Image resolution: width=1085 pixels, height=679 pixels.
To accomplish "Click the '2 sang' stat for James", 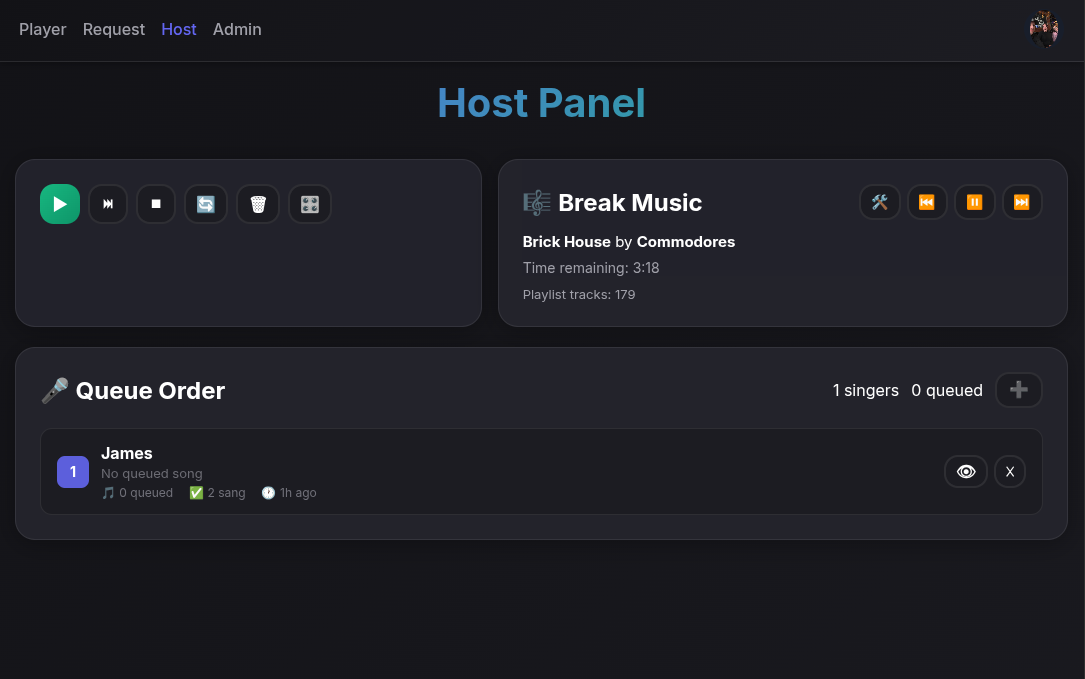I will coord(217,493).
